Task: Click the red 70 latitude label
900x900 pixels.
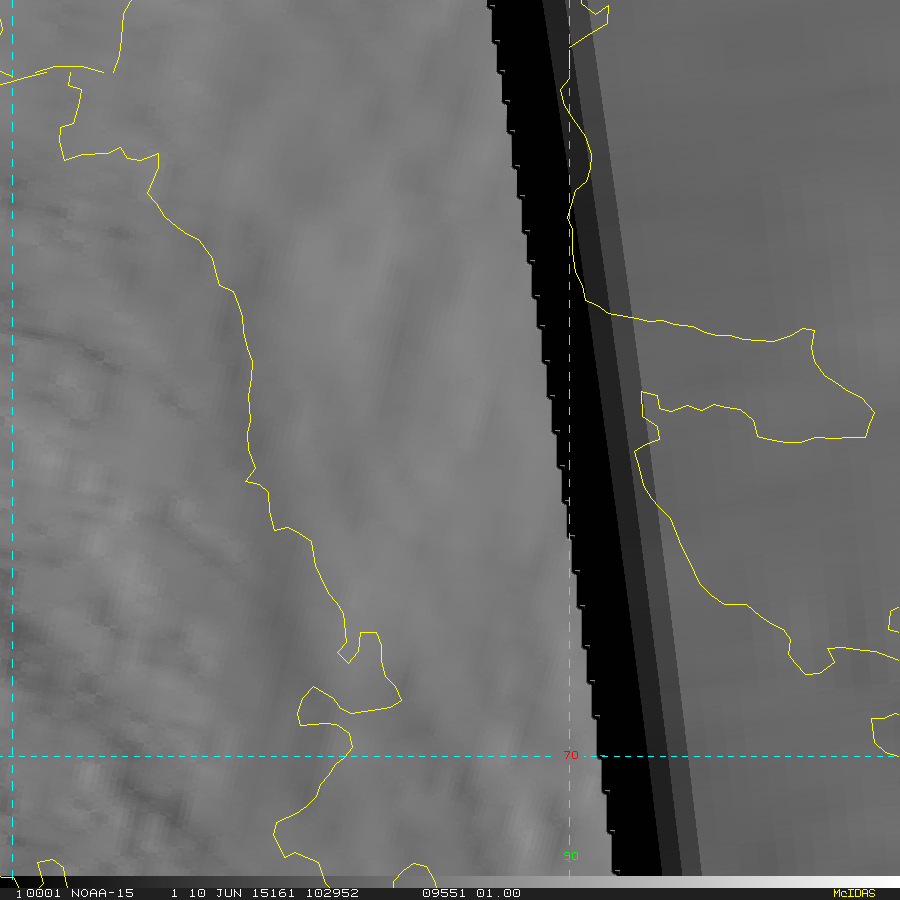Action: [x=571, y=755]
